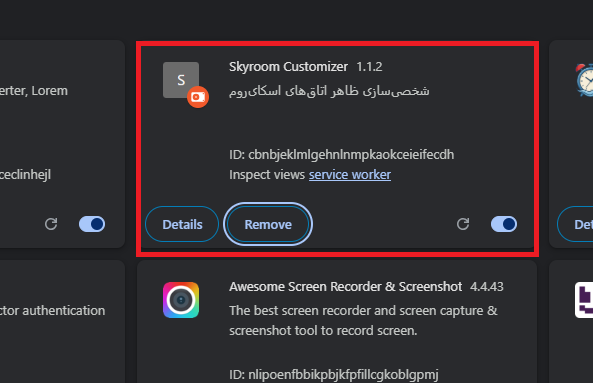Select the ID cbnbjeklmlgehnlnmpkaokceieifecdh text
This screenshot has width=593, height=383.
click(342, 155)
